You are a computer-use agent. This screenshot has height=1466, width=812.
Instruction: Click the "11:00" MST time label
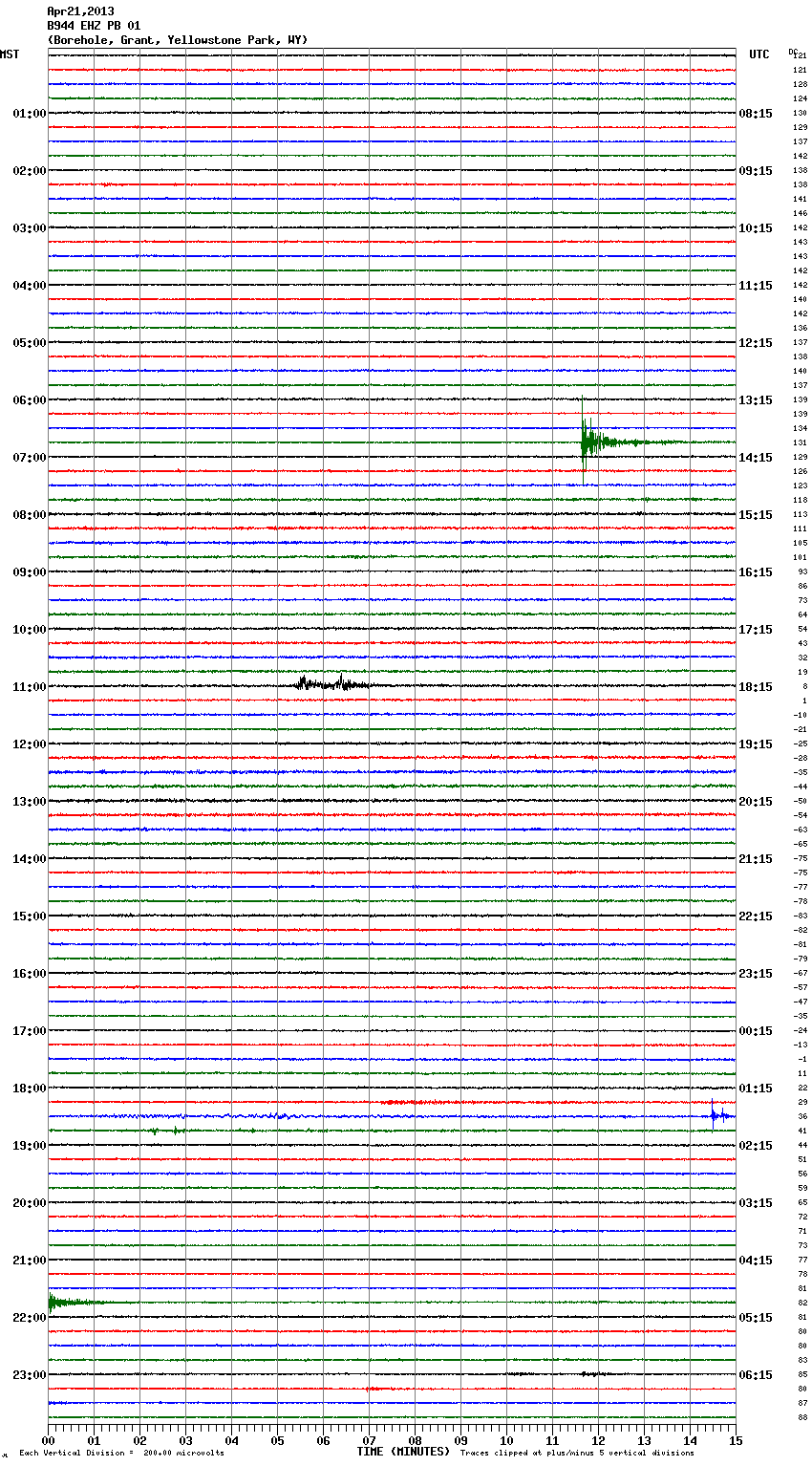30,687
